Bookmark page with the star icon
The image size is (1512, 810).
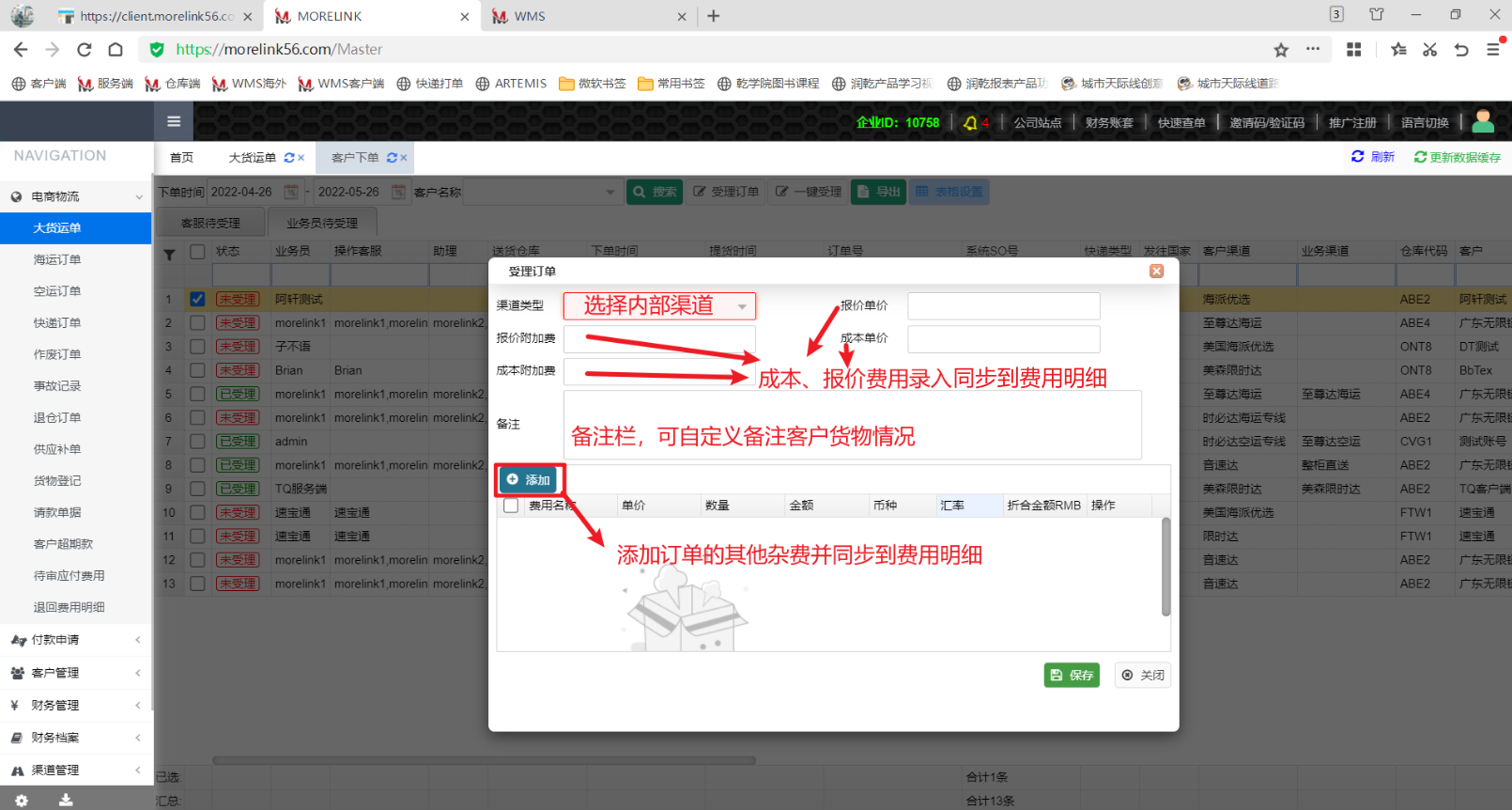tap(1281, 50)
